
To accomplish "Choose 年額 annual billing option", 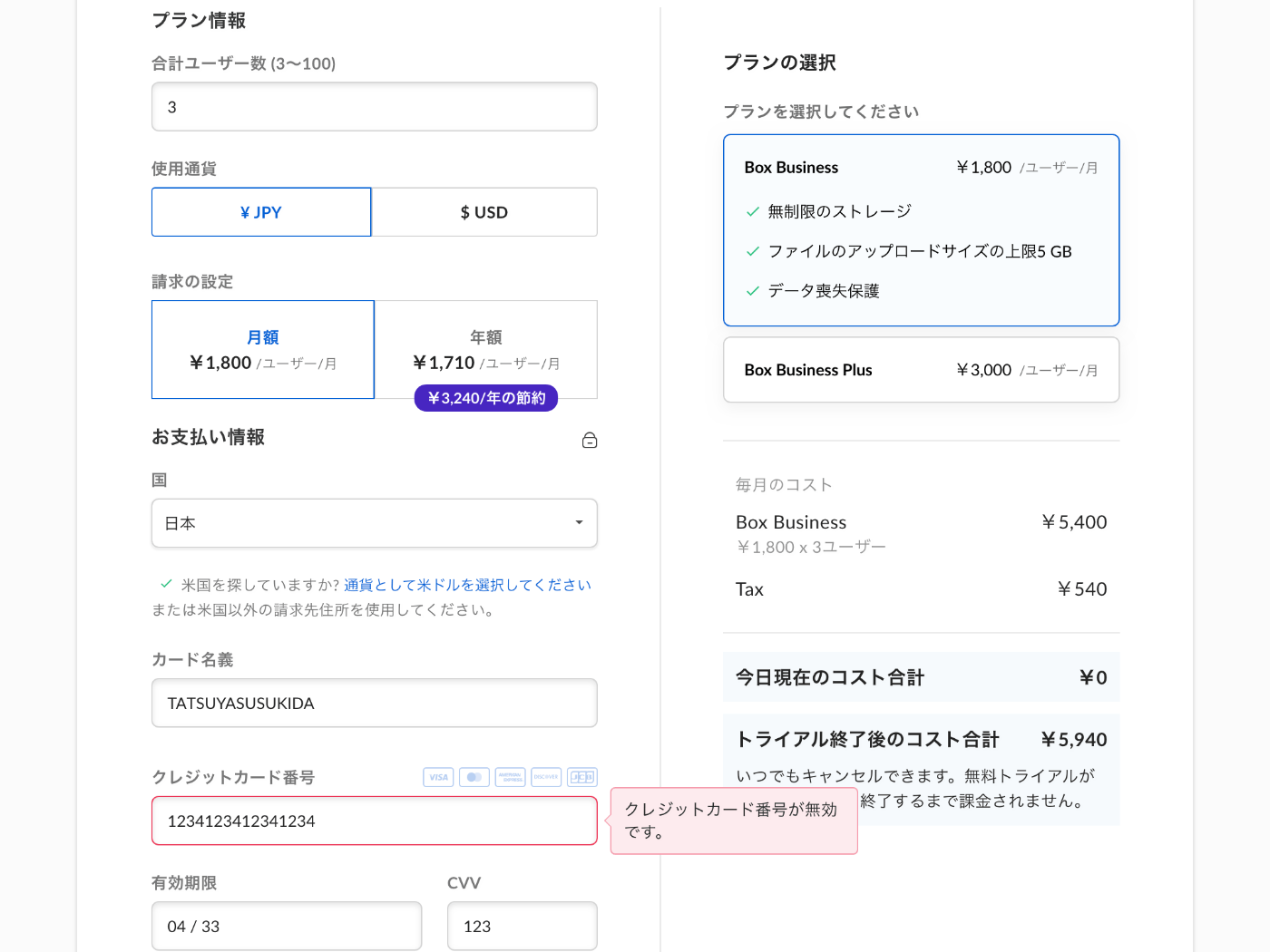I will click(486, 350).
